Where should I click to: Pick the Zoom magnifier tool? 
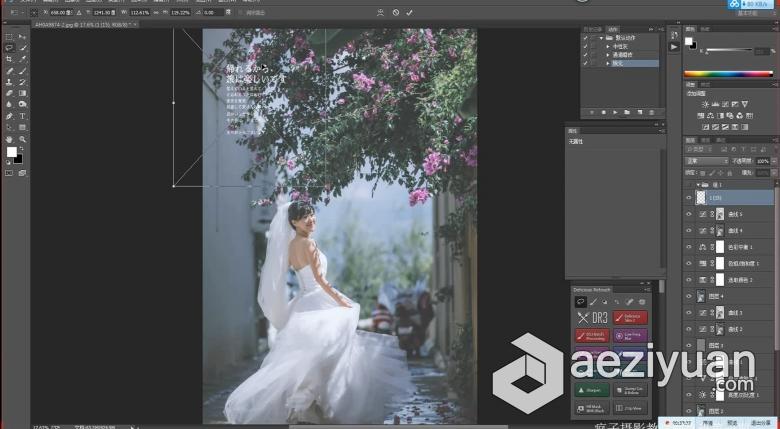point(23,139)
